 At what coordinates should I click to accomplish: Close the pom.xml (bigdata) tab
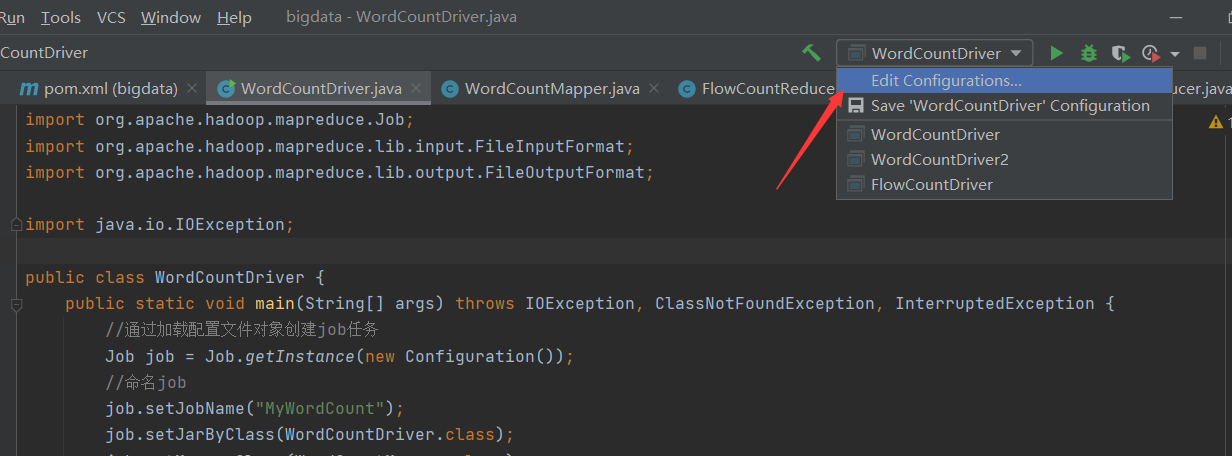(x=192, y=89)
